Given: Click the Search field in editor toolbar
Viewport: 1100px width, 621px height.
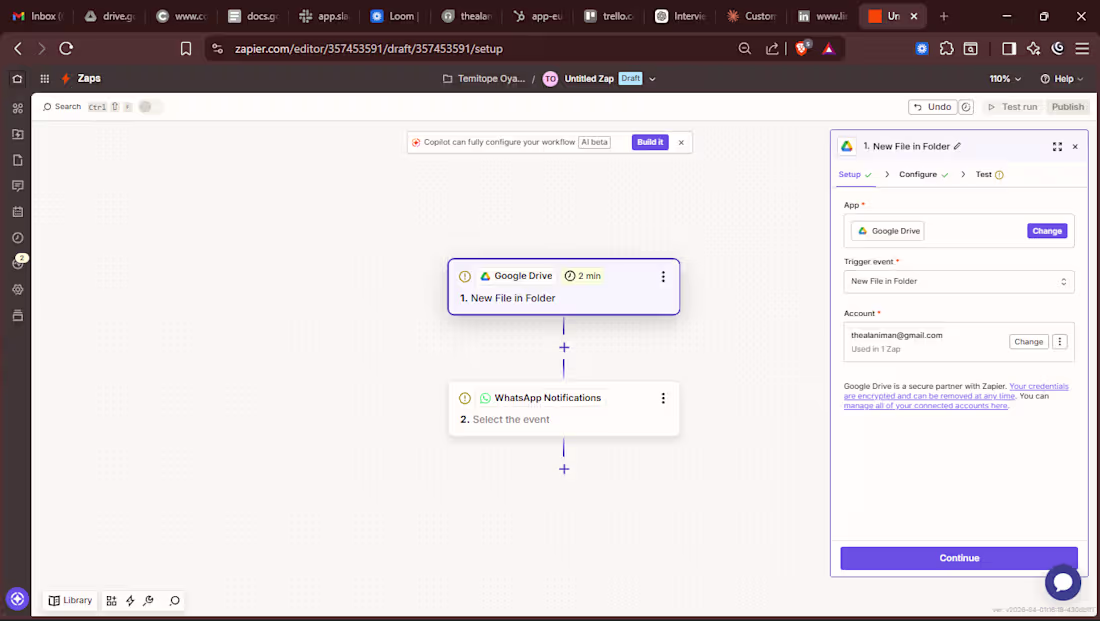Looking at the screenshot, I should (62, 107).
